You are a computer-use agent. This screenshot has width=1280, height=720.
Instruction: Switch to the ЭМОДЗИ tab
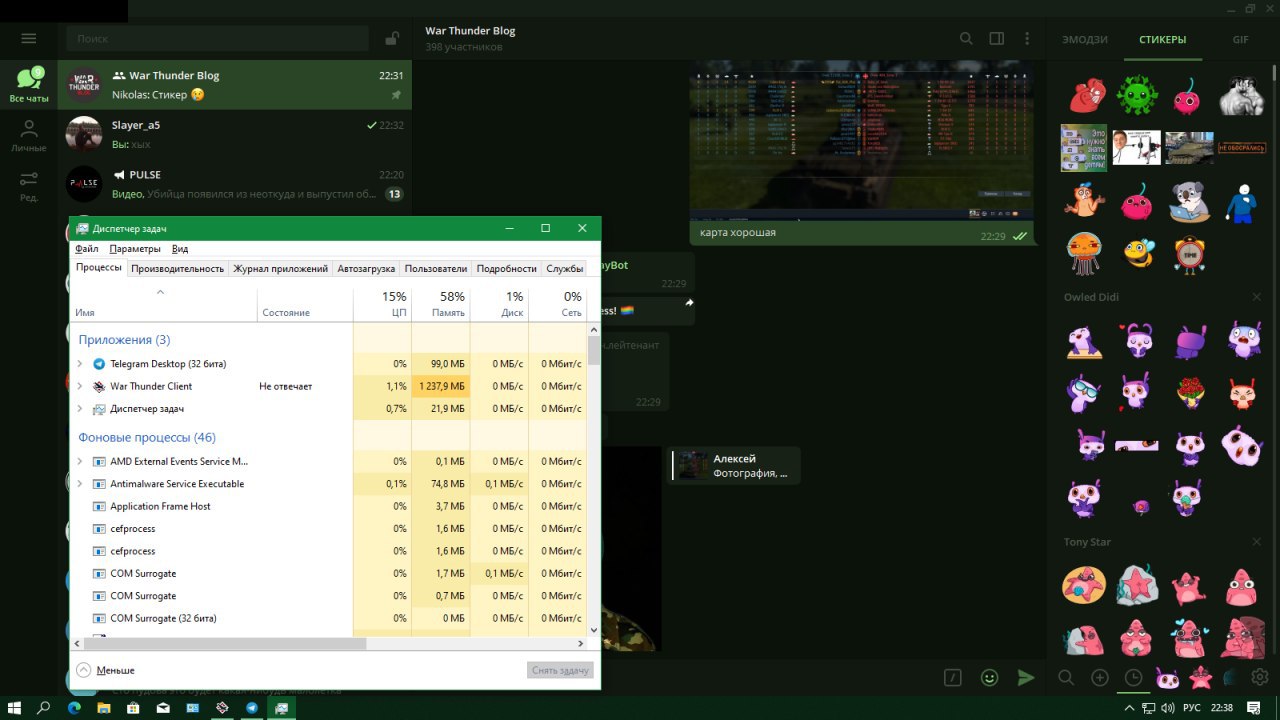pyautogui.click(x=1085, y=40)
